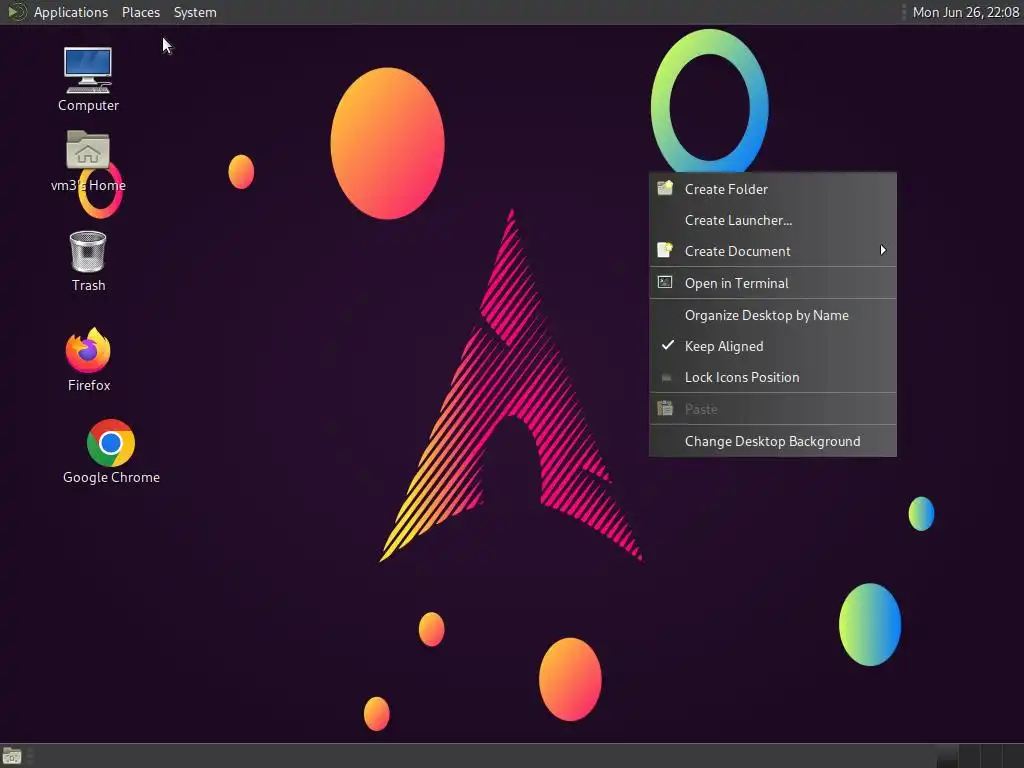Viewport: 1024px width, 768px height.
Task: Click the clock showing Mon Jun 26, 22:08
Action: pyautogui.click(x=965, y=12)
